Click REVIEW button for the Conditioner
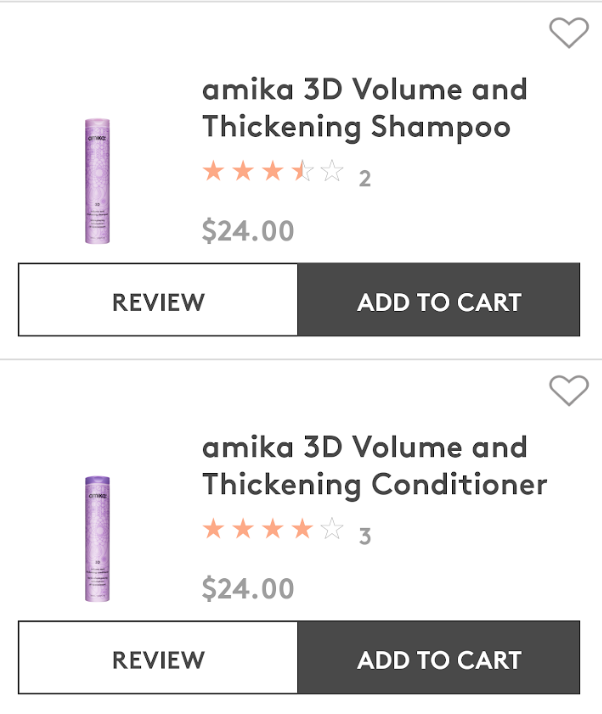 pos(158,658)
